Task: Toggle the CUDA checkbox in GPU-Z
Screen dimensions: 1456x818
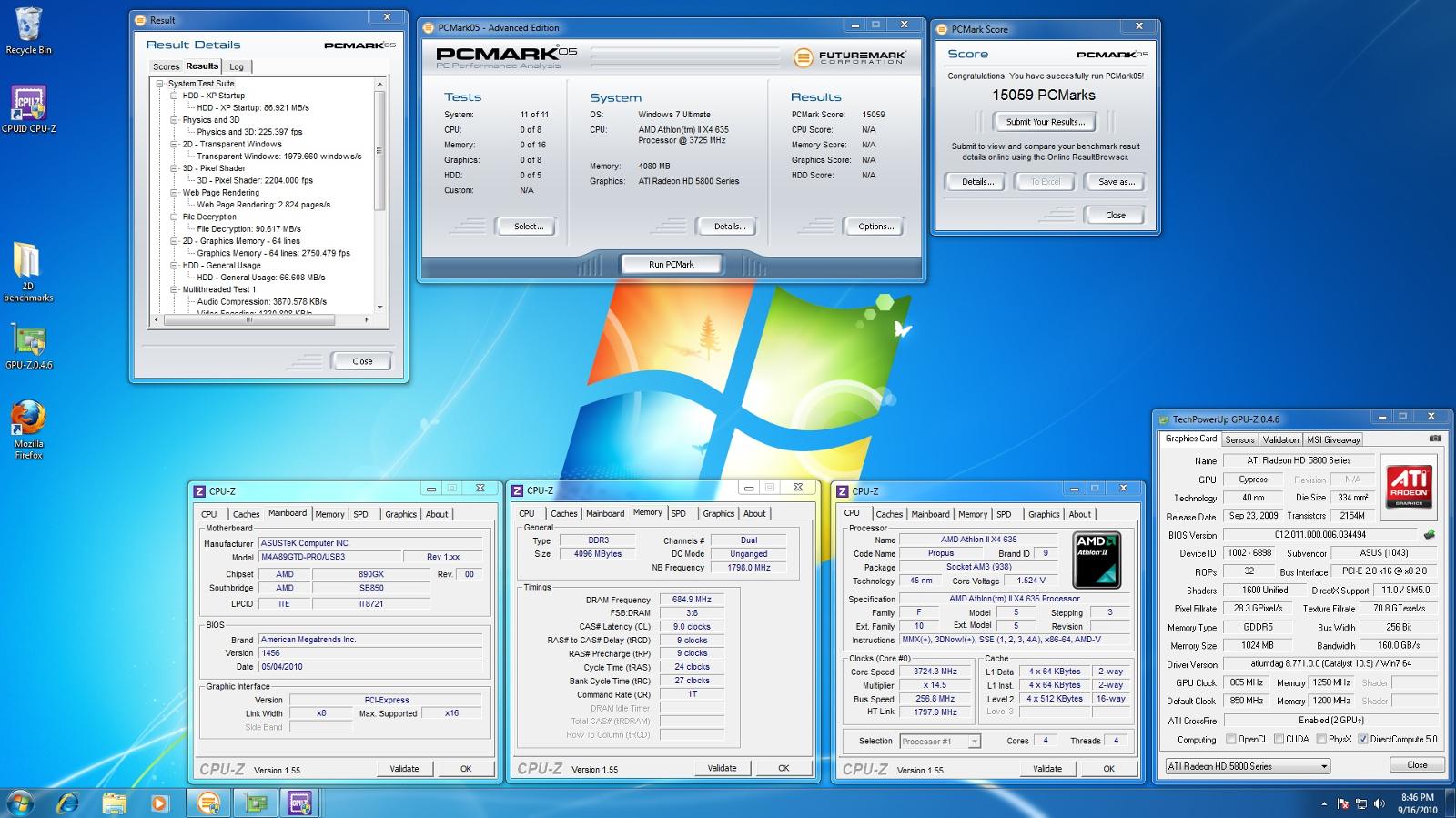Action: coord(1279,739)
